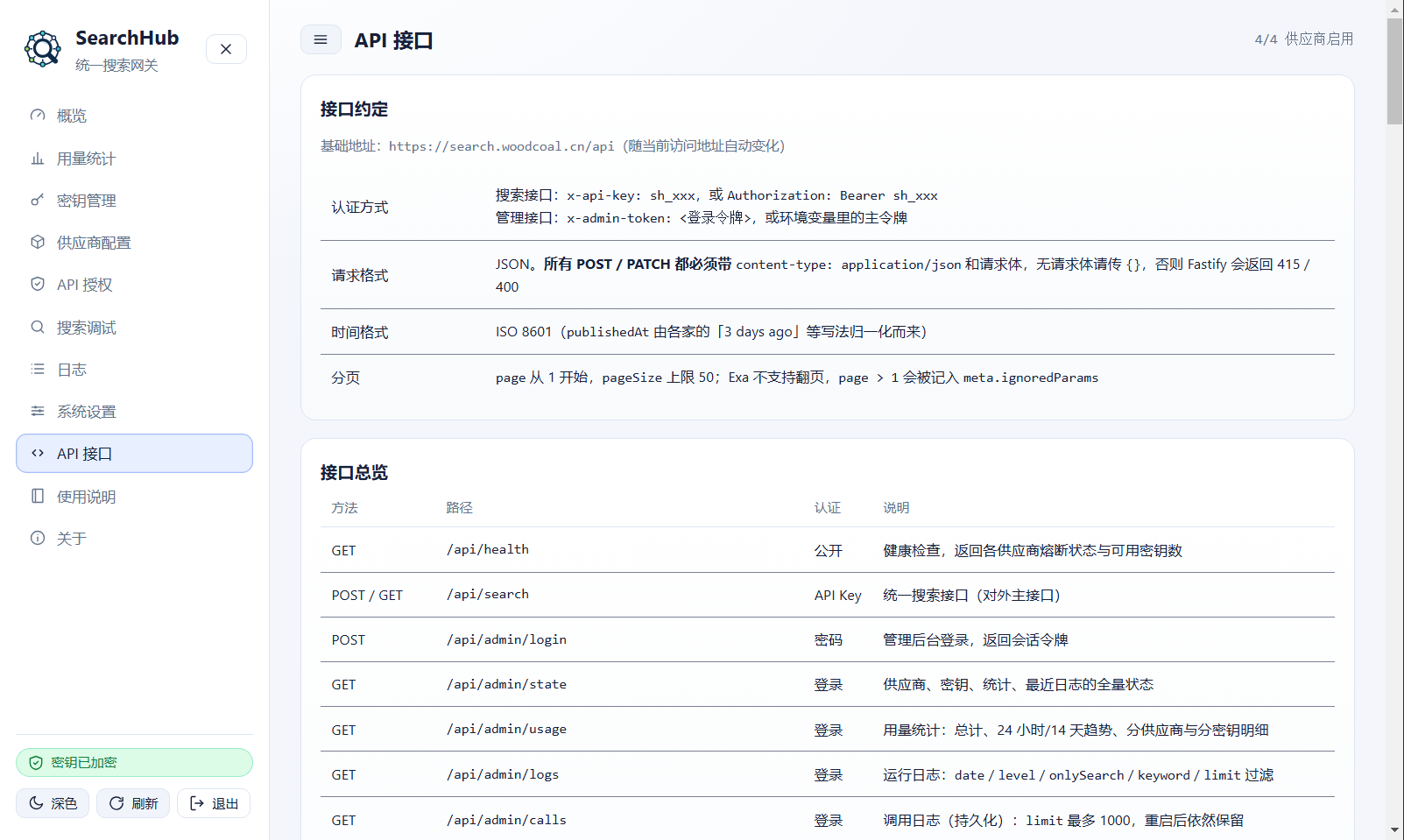
Task: Click the scrollbar down arrow
Action: pos(1395,830)
